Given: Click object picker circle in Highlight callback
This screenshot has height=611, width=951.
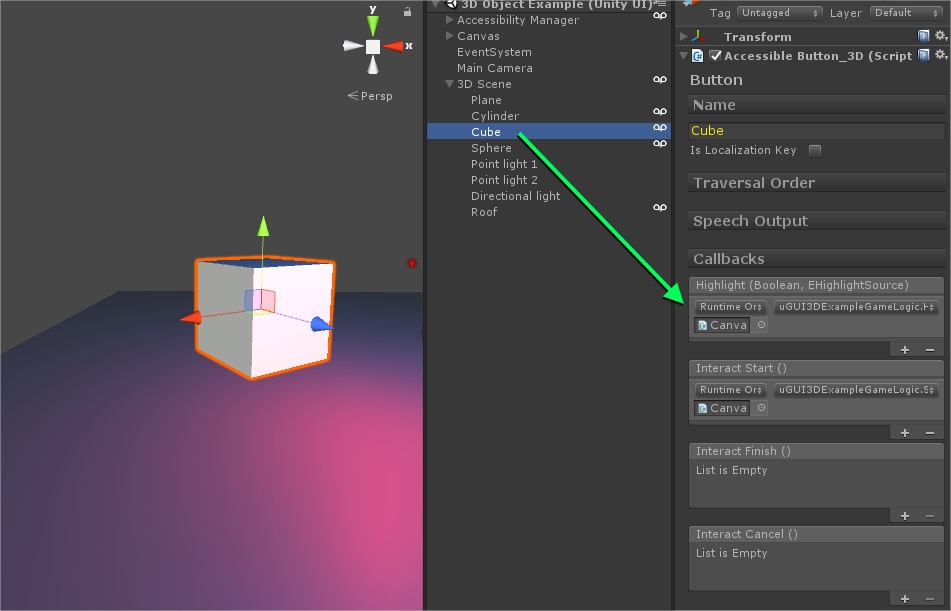Looking at the screenshot, I should [x=761, y=325].
